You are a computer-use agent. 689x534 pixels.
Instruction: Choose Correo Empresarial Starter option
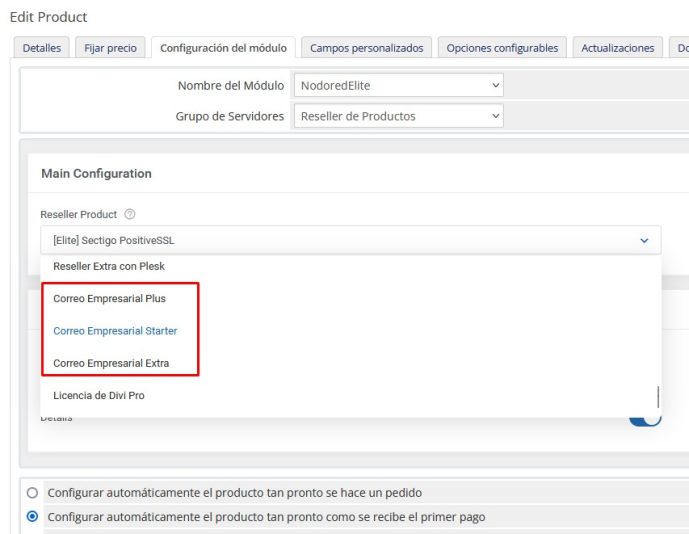click(x=115, y=331)
